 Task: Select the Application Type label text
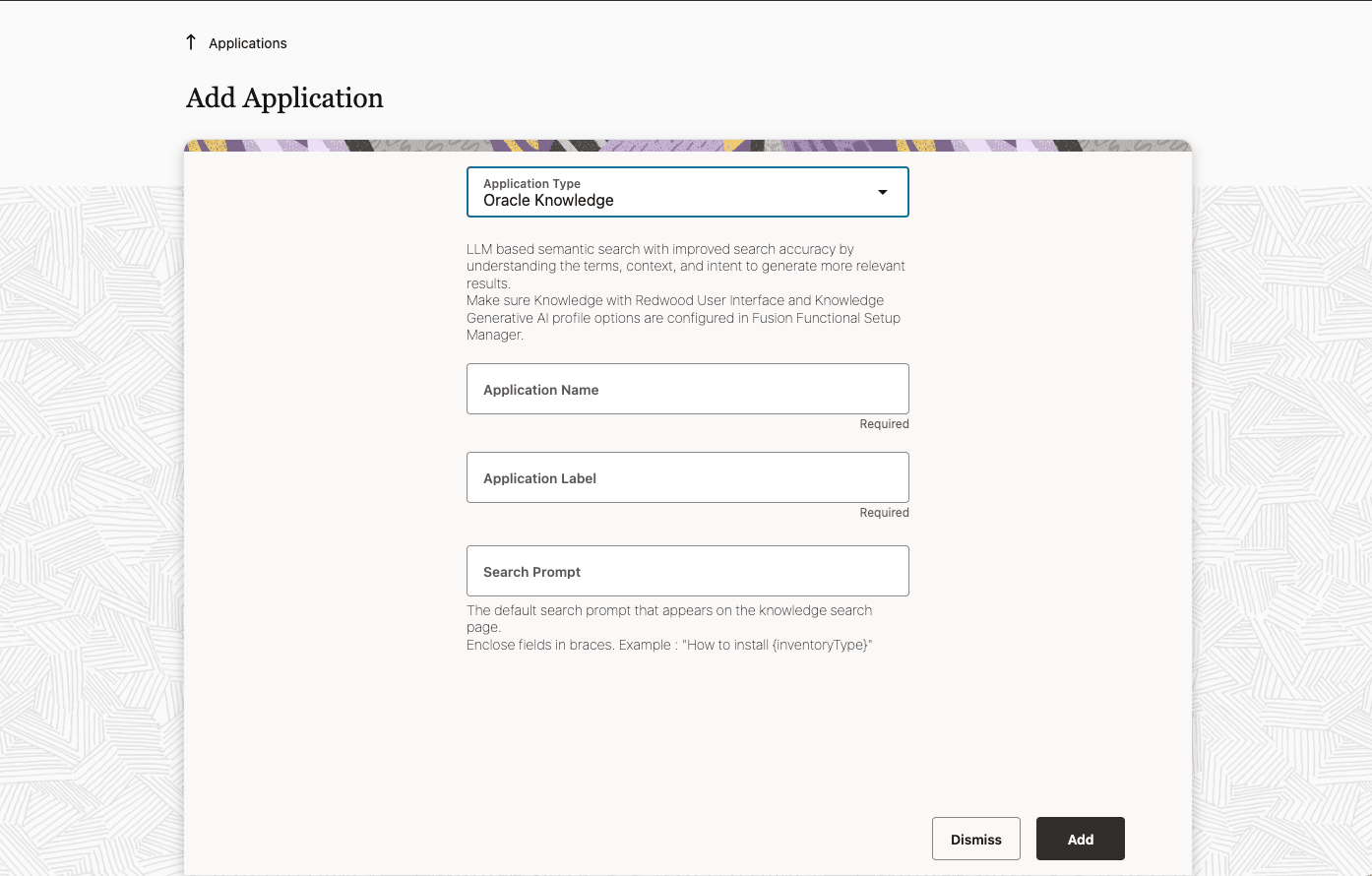[530, 183]
